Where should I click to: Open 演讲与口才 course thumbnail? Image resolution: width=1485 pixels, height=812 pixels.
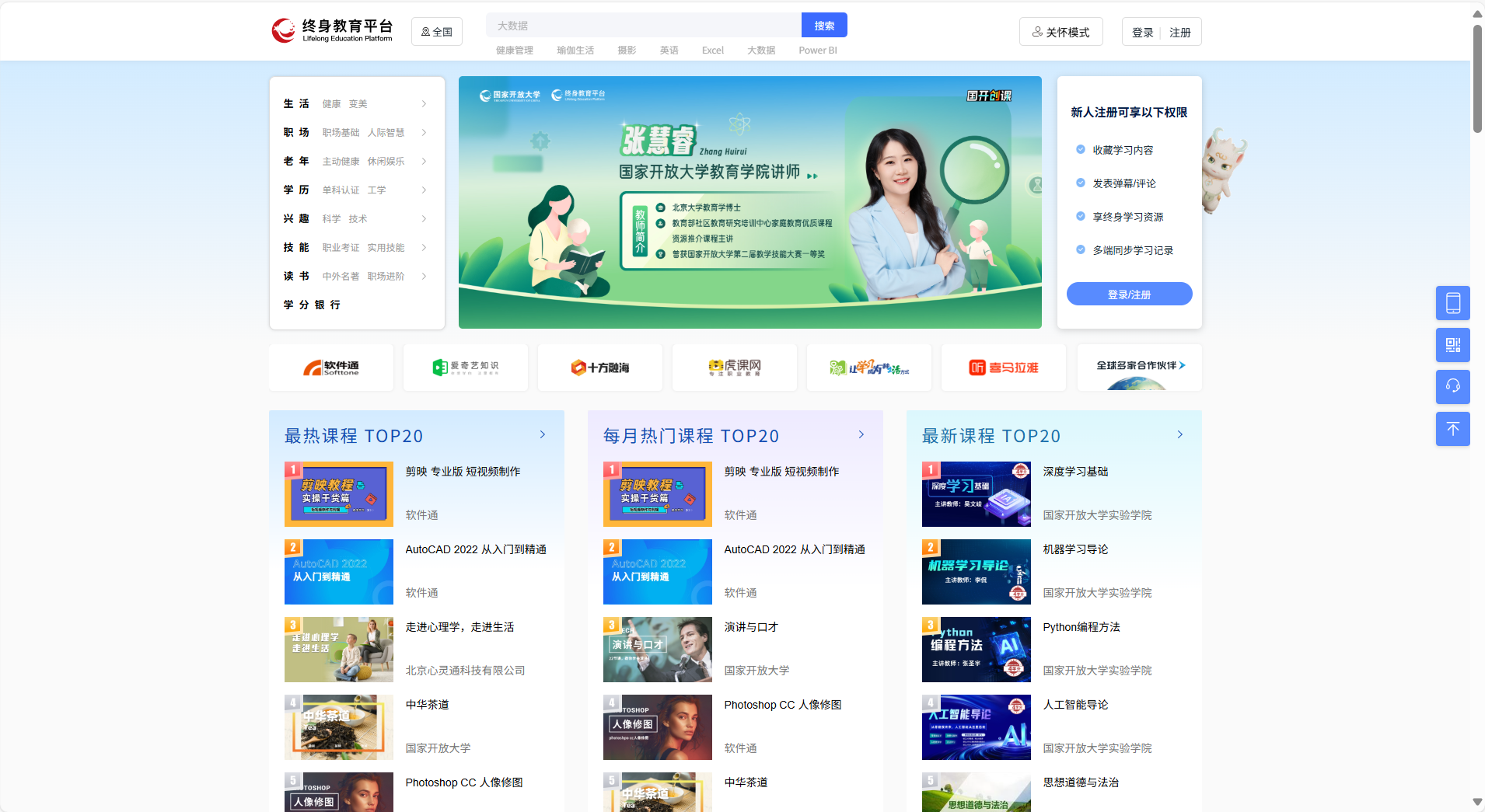pyautogui.click(x=658, y=650)
